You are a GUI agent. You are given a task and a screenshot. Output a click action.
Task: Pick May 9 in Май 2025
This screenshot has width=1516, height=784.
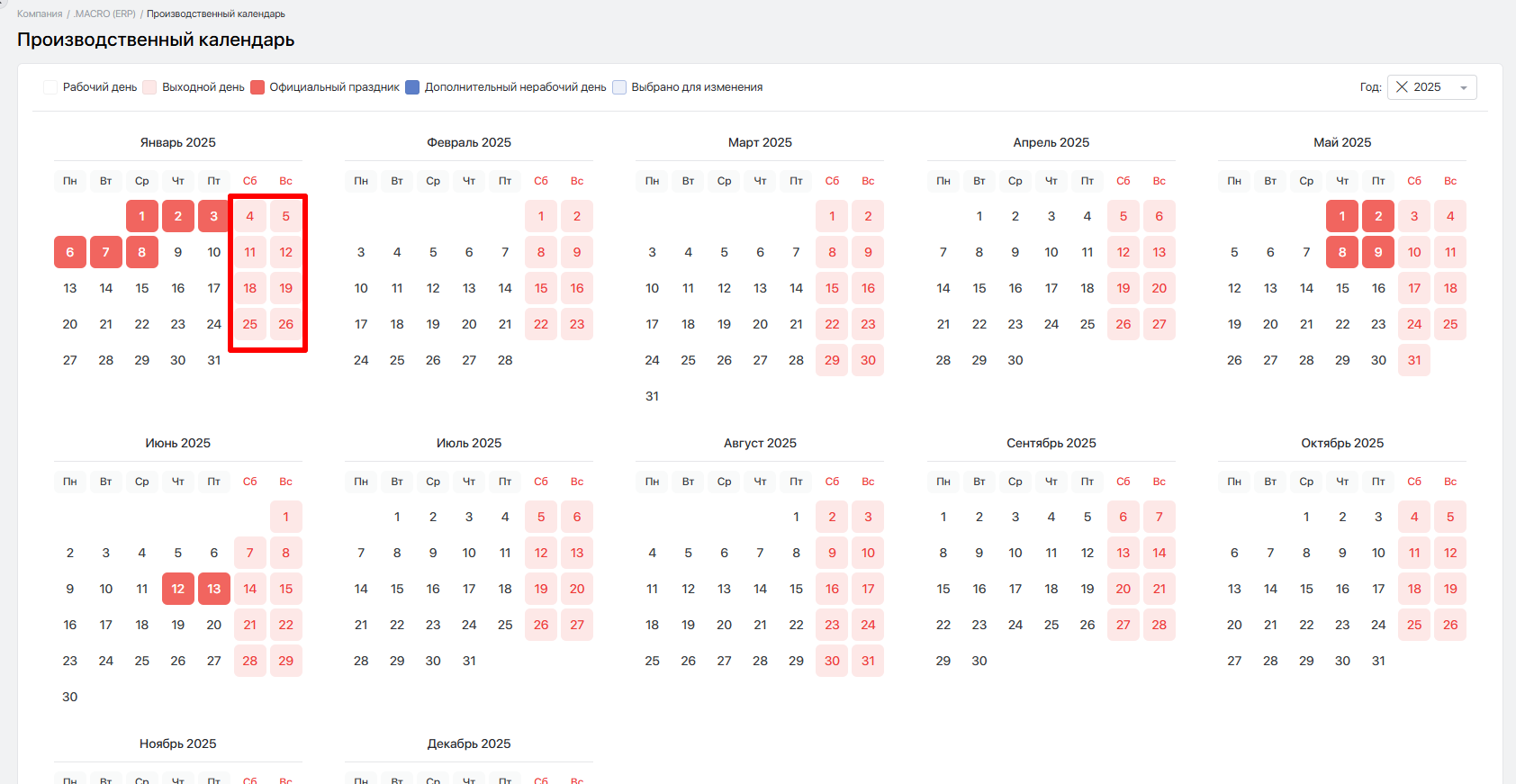[1378, 252]
